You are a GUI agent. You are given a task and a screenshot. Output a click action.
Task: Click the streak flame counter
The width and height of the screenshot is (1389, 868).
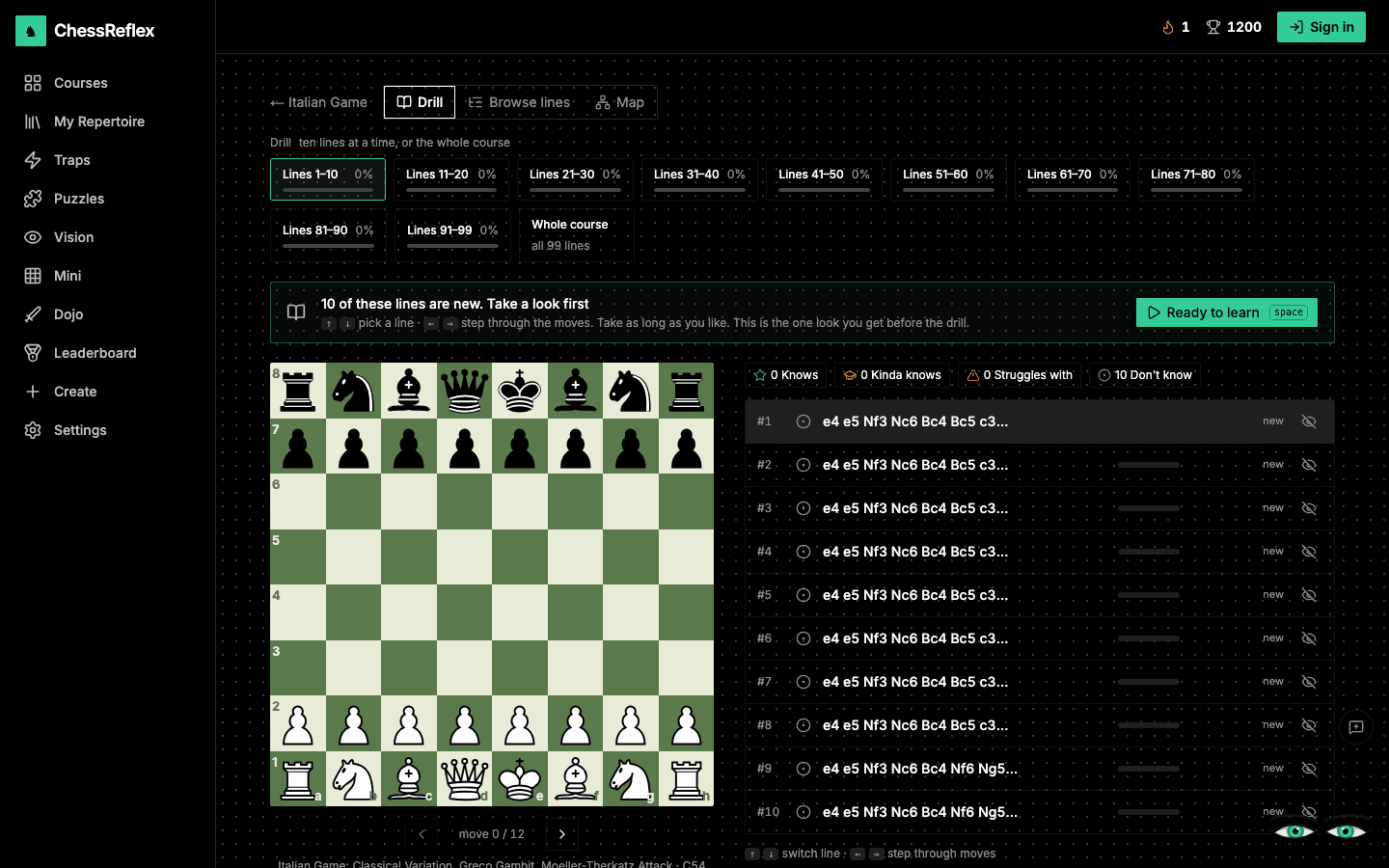(1176, 27)
